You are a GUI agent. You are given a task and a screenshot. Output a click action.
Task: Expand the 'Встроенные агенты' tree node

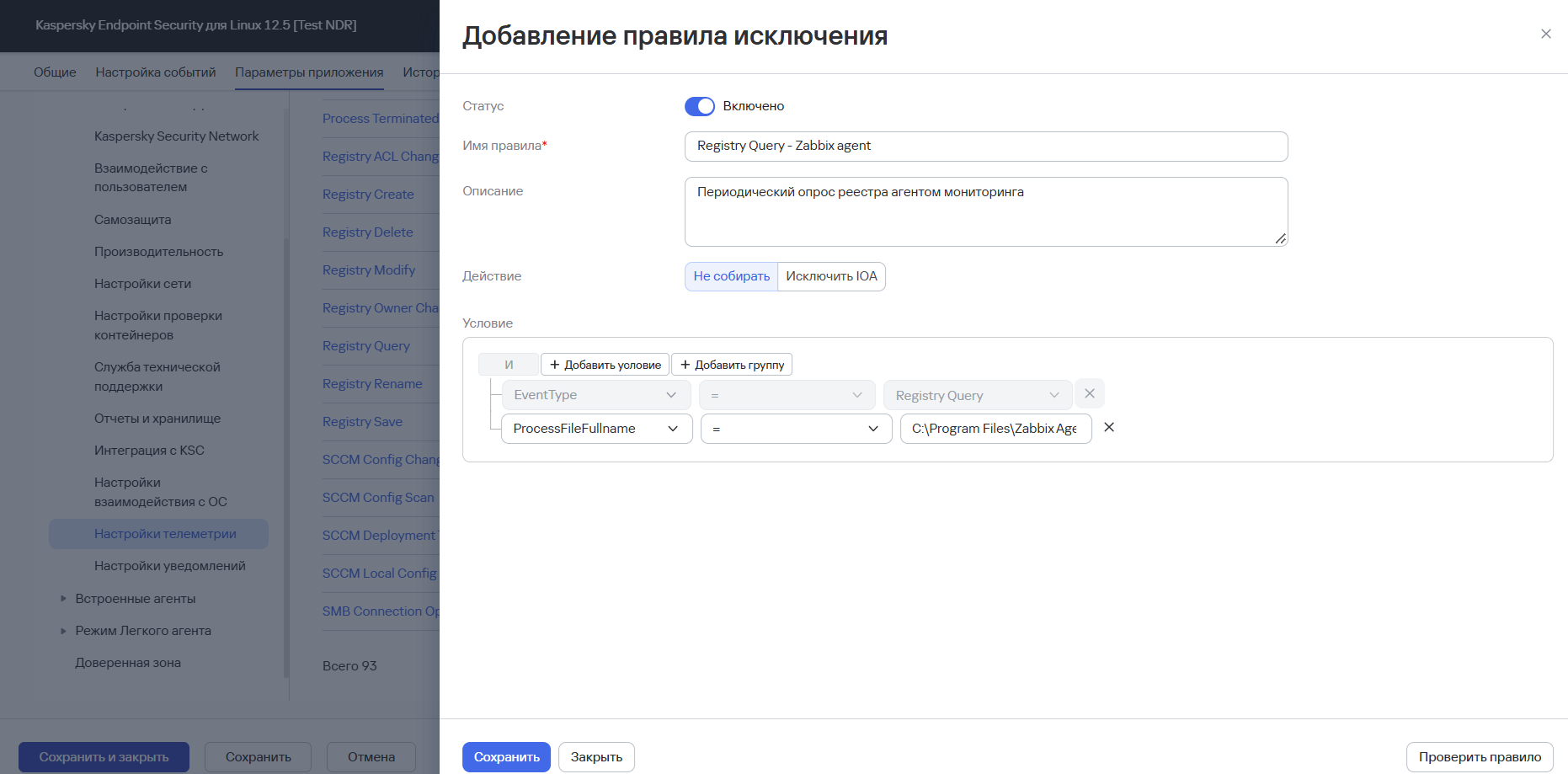(63, 599)
